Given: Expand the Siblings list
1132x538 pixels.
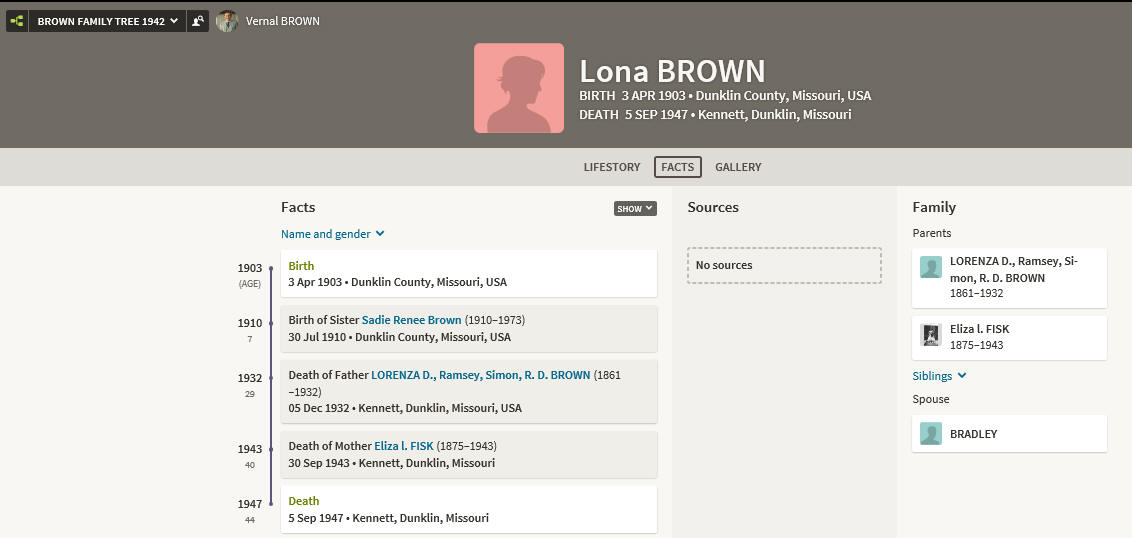Looking at the screenshot, I should click(939, 376).
